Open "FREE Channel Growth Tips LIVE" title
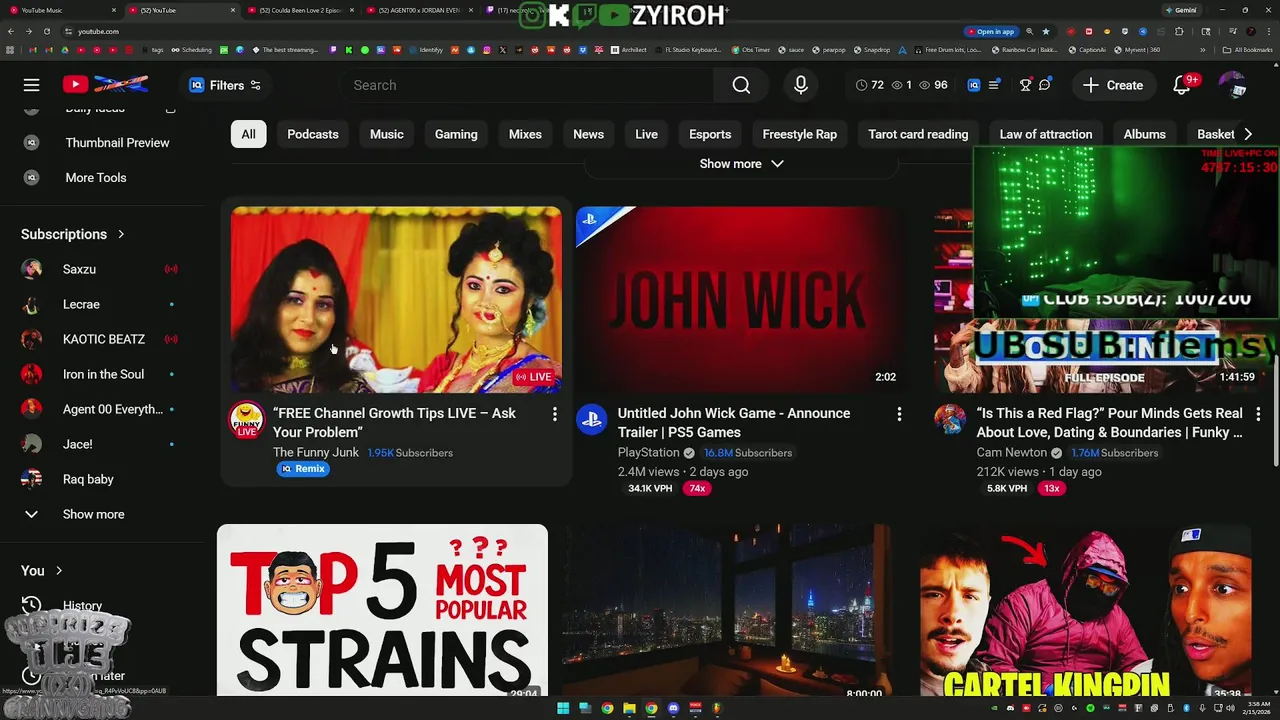 395,422
